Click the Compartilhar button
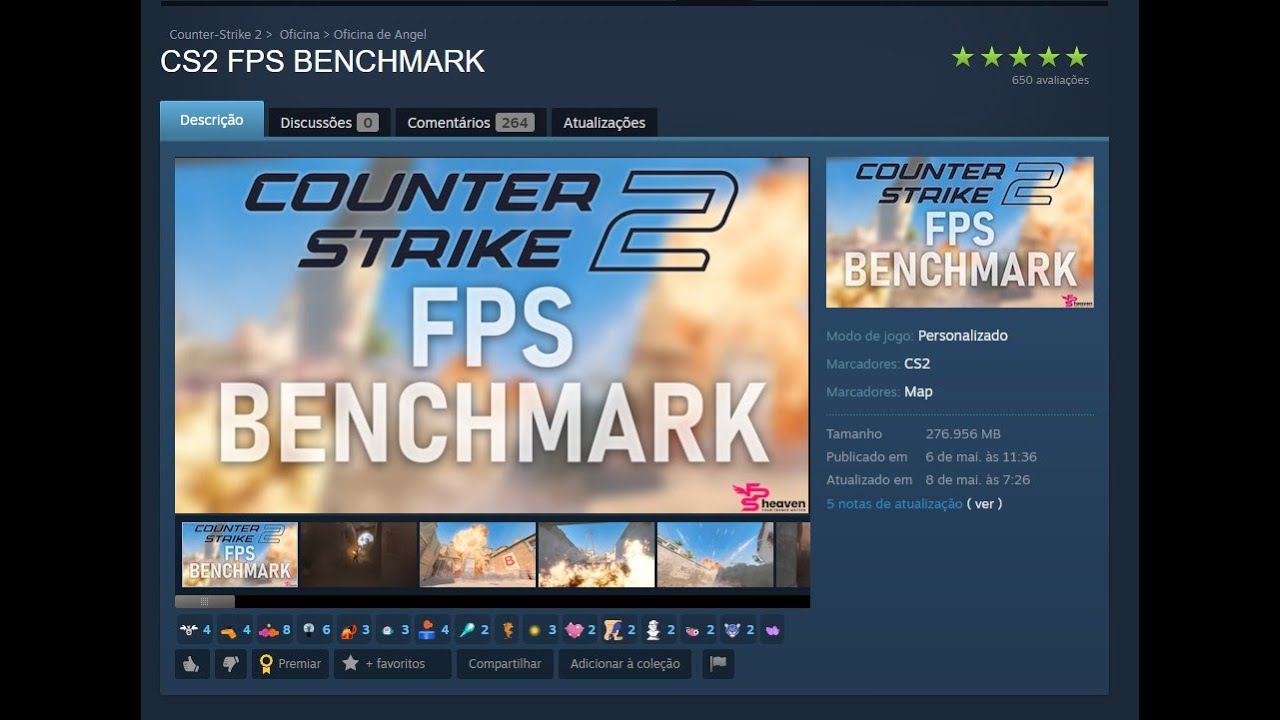Screen dimensions: 1280x720 pos(505,664)
